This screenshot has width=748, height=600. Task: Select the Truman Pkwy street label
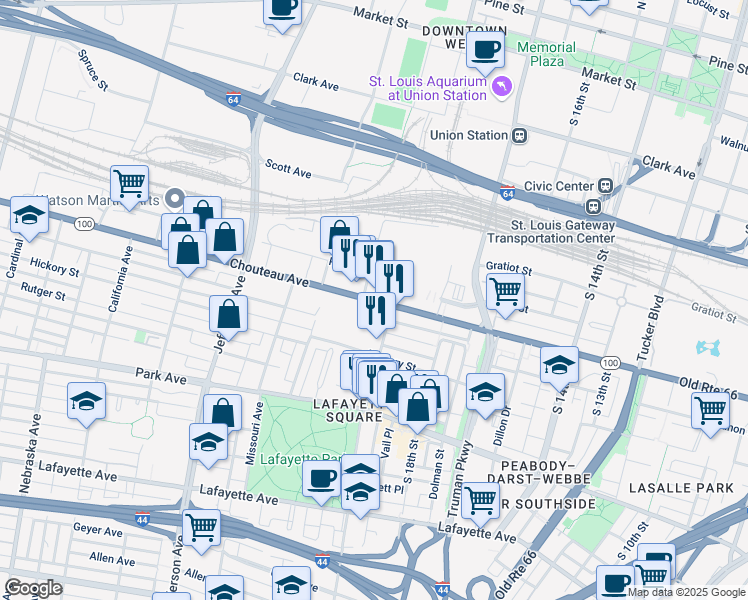(x=460, y=480)
